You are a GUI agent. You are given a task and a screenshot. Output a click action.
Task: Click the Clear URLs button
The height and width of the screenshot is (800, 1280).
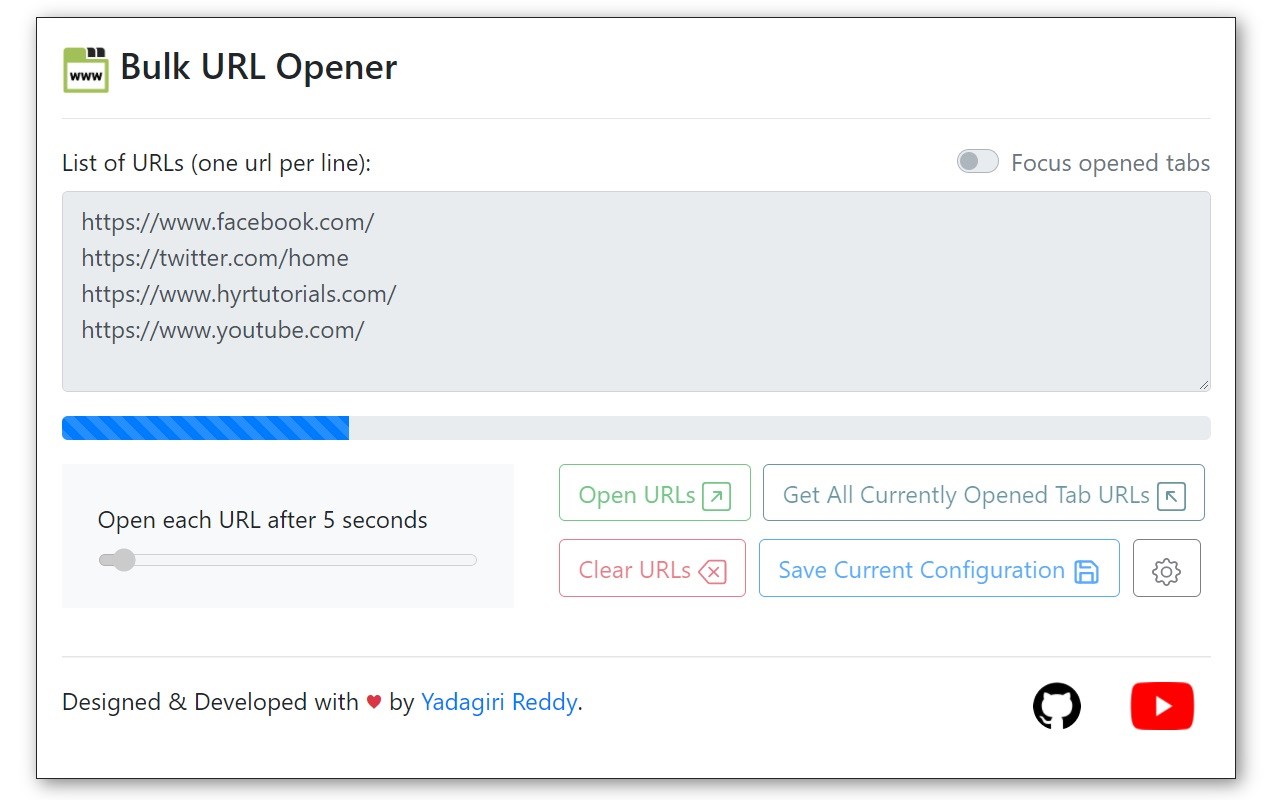click(652, 568)
